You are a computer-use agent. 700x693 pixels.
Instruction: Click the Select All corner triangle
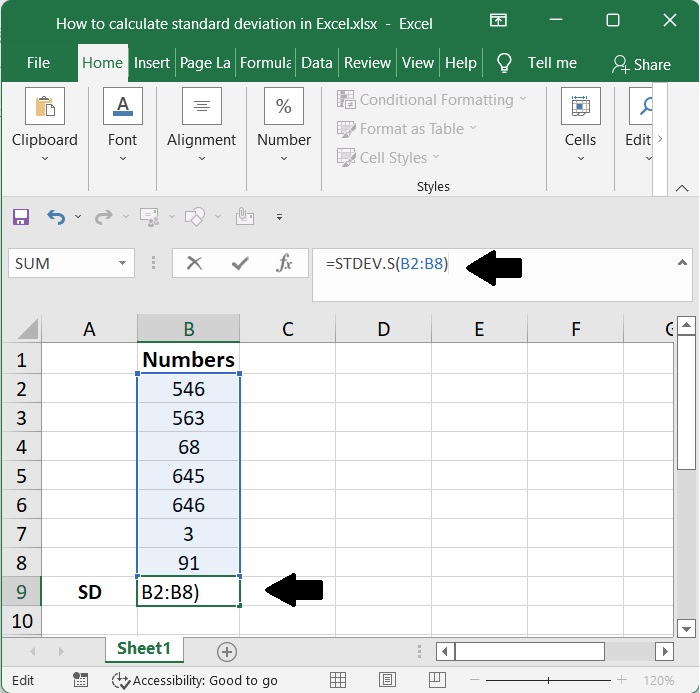[28, 330]
